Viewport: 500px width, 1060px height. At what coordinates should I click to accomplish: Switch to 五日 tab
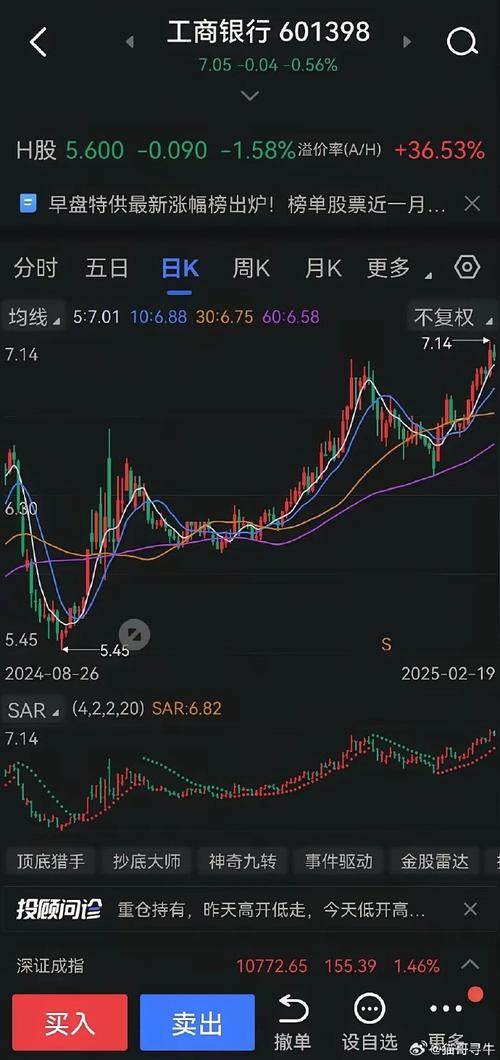pyautogui.click(x=107, y=268)
